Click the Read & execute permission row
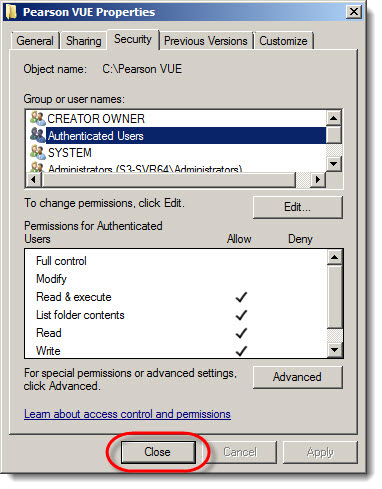The height and width of the screenshot is (489, 382). pos(176,297)
